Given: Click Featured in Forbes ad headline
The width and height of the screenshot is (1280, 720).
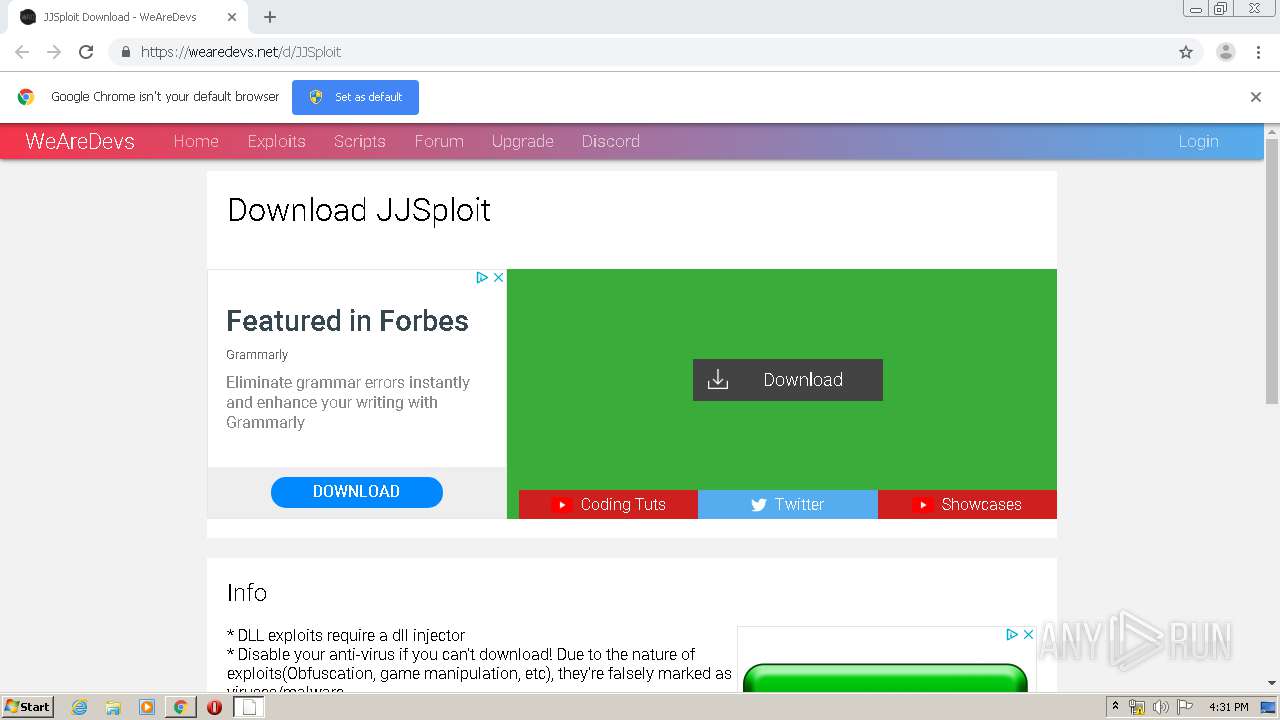Looking at the screenshot, I should [347, 321].
